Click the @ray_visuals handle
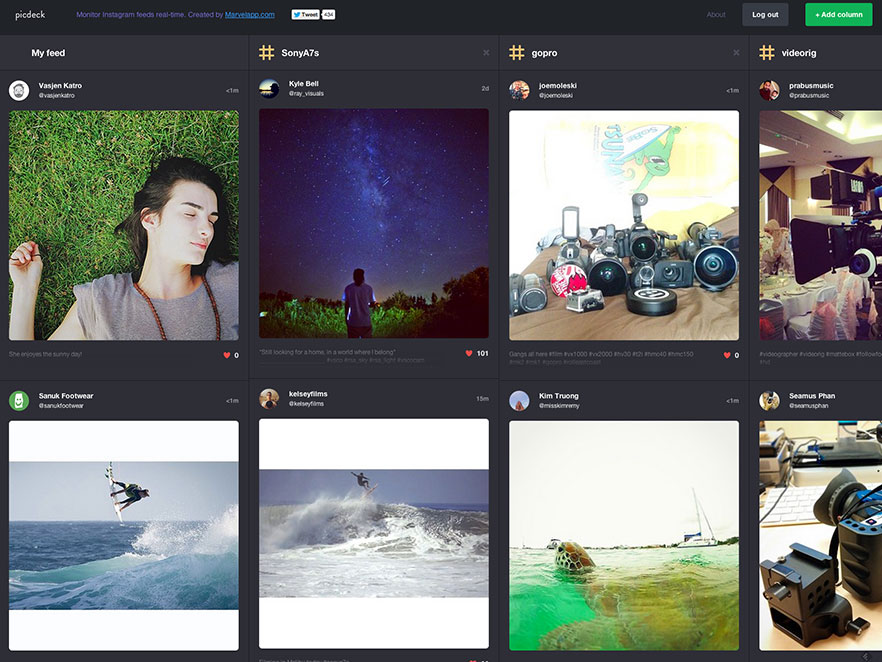 [x=306, y=93]
